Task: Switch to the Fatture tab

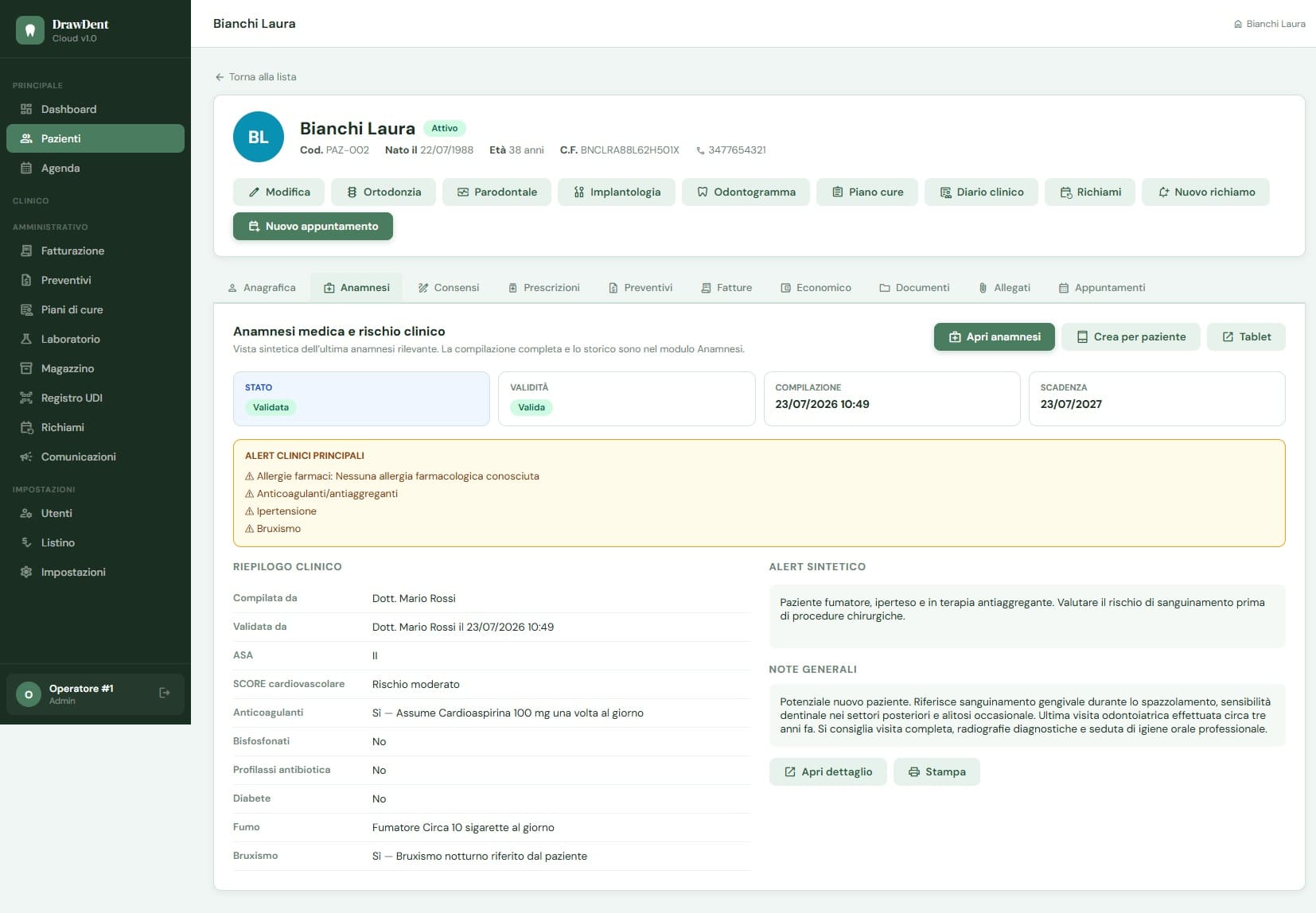Action: point(726,288)
